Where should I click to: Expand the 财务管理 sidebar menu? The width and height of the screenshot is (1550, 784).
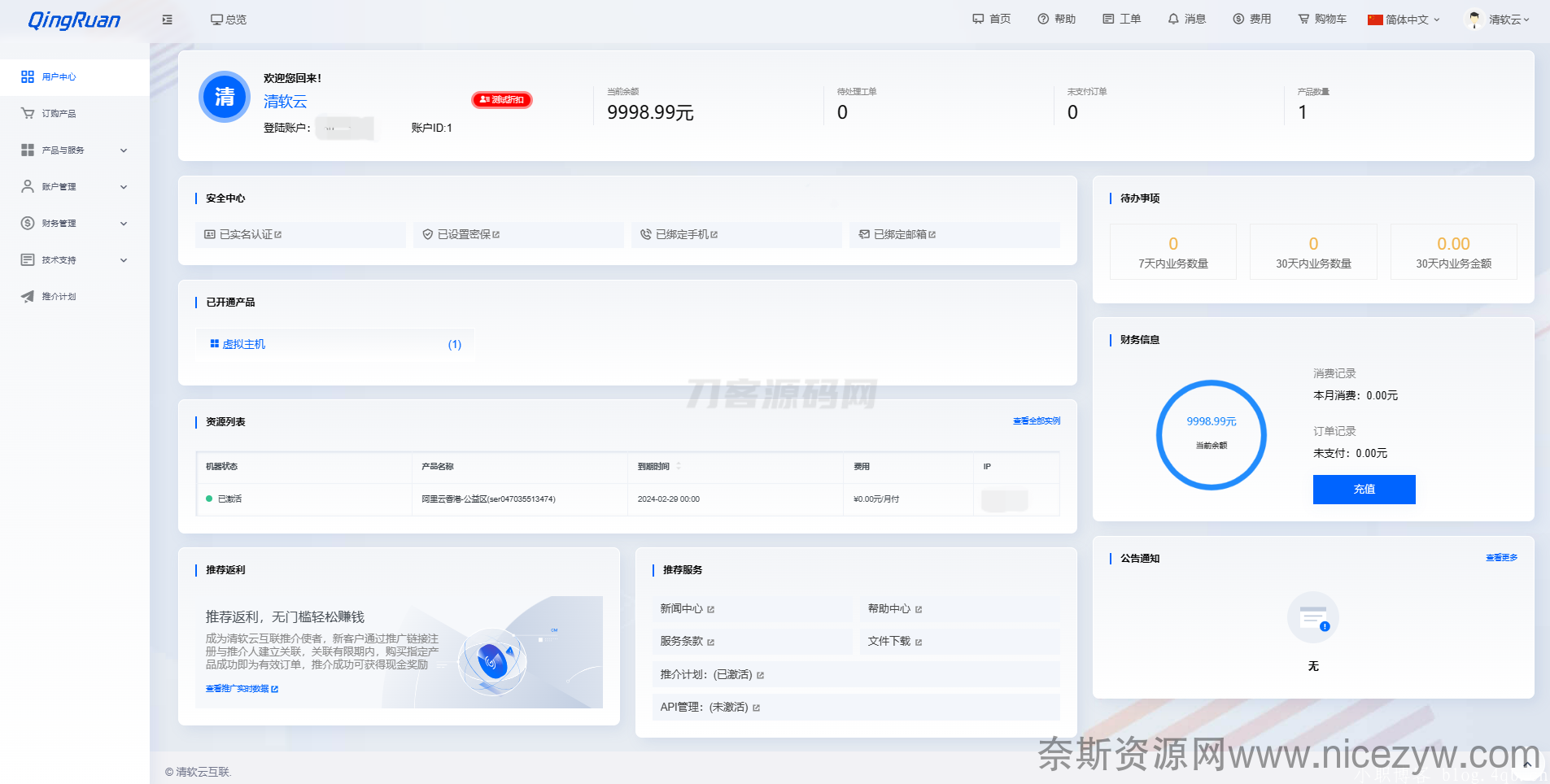74,224
